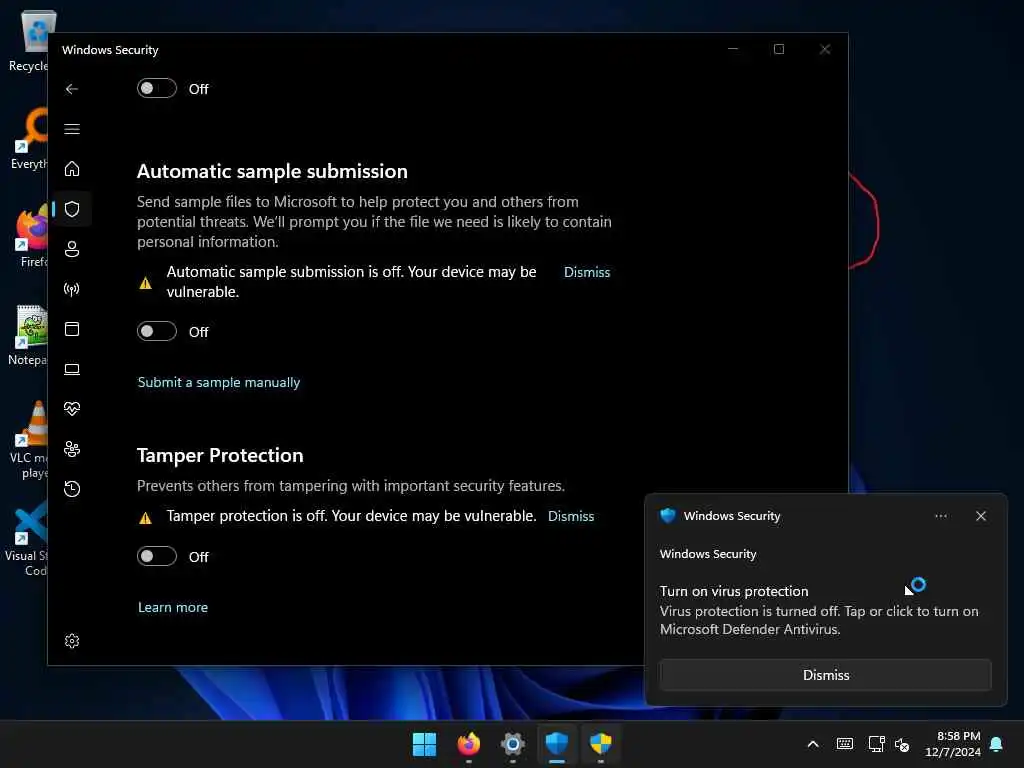Minimize the Windows Security window
The width and height of the screenshot is (1024, 768).
click(x=733, y=49)
